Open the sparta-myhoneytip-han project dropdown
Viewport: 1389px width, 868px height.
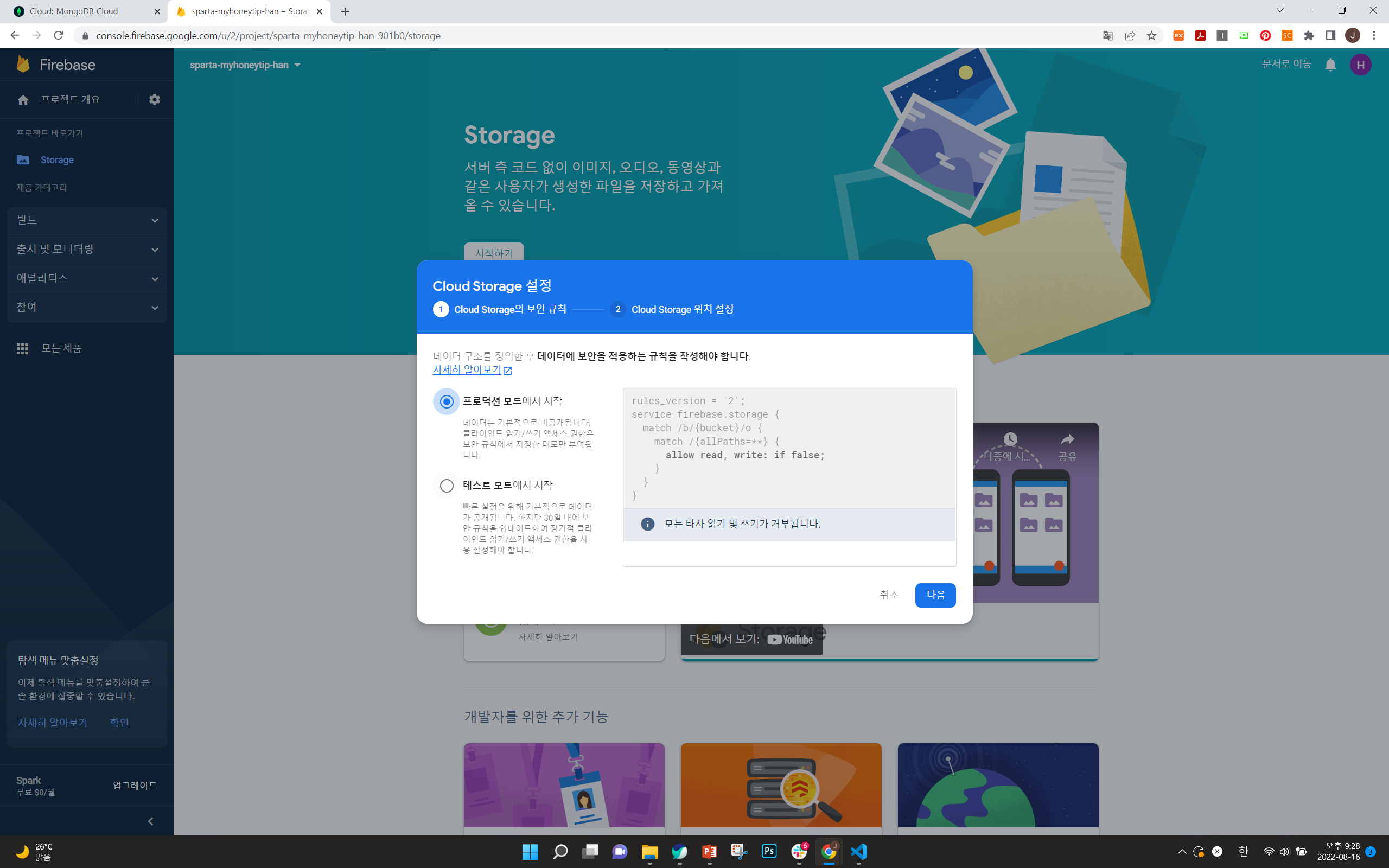(245, 65)
